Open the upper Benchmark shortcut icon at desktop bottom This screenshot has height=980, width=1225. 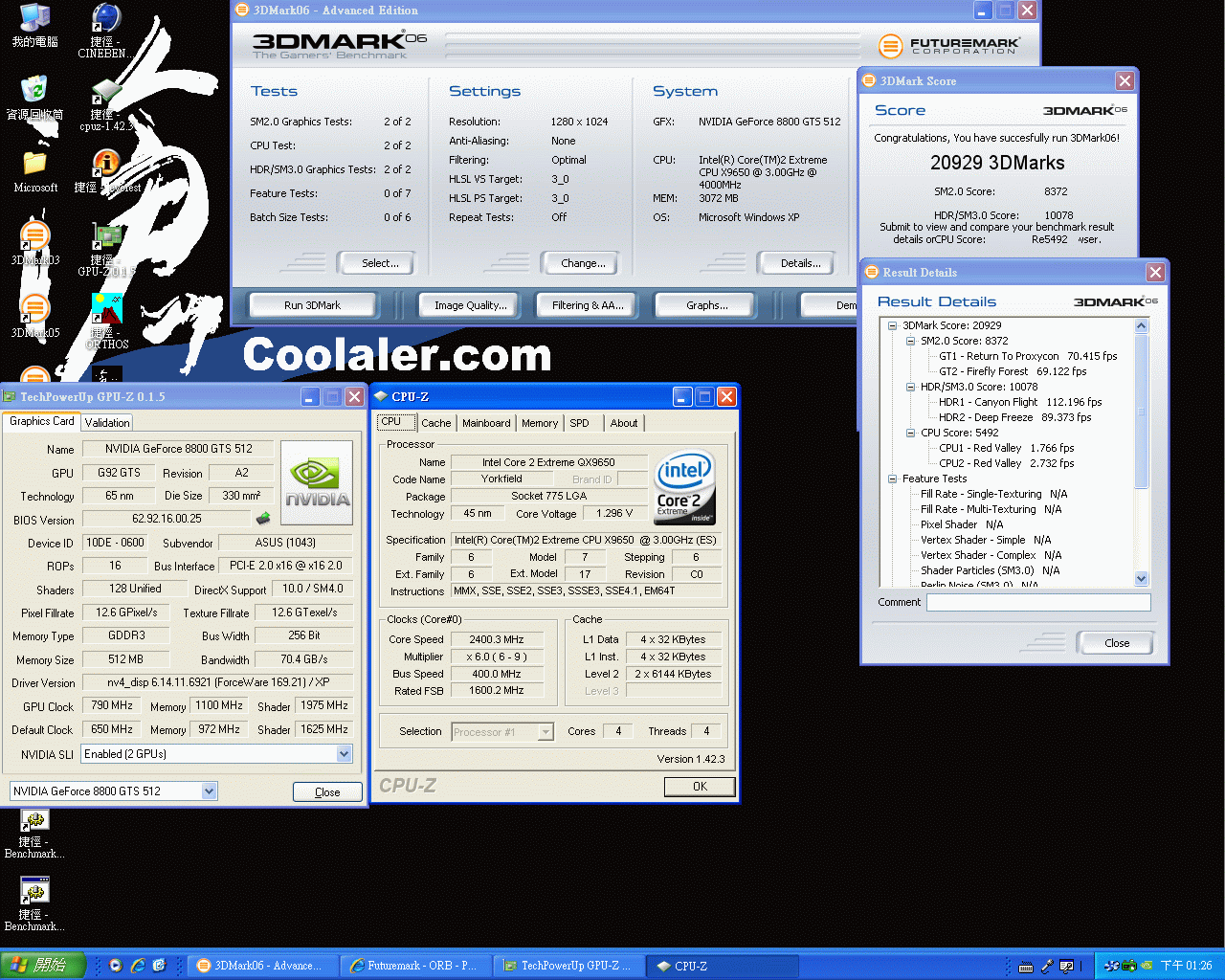34,821
